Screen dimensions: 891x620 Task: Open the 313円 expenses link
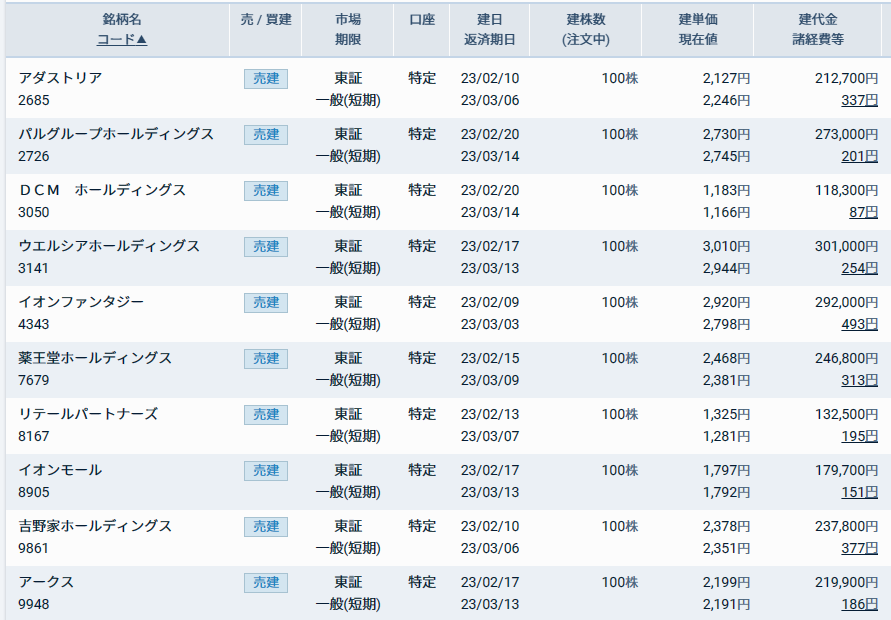[859, 380]
